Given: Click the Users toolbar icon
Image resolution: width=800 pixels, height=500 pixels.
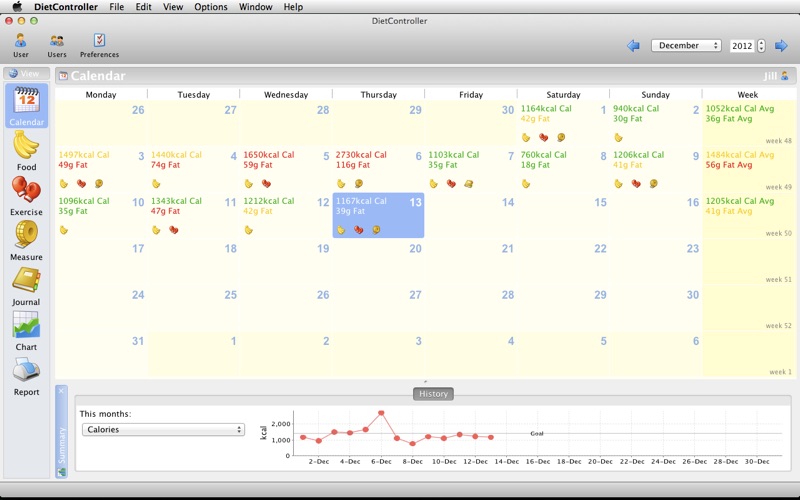Looking at the screenshot, I should pyautogui.click(x=57, y=42).
